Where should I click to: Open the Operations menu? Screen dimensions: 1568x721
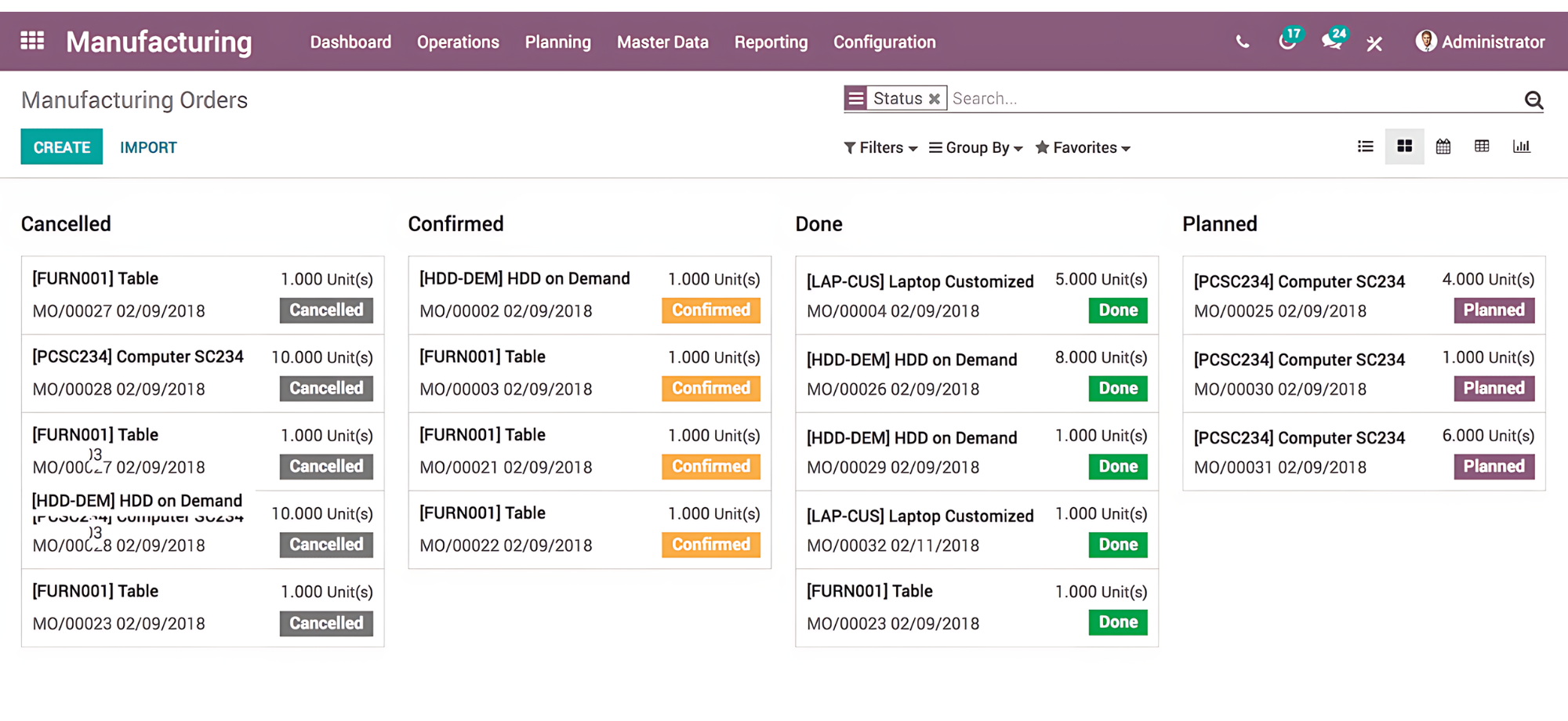point(458,42)
